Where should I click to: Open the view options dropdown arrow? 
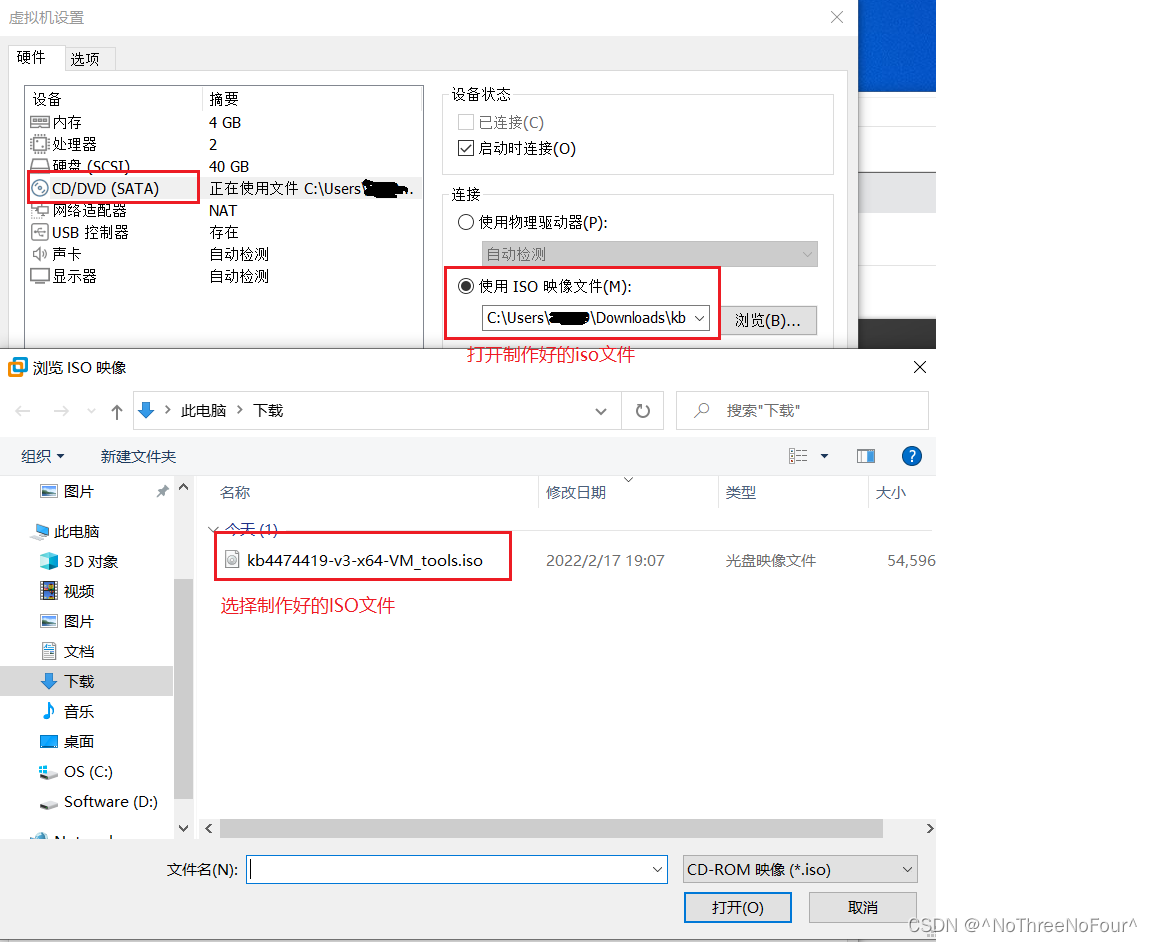coord(824,456)
